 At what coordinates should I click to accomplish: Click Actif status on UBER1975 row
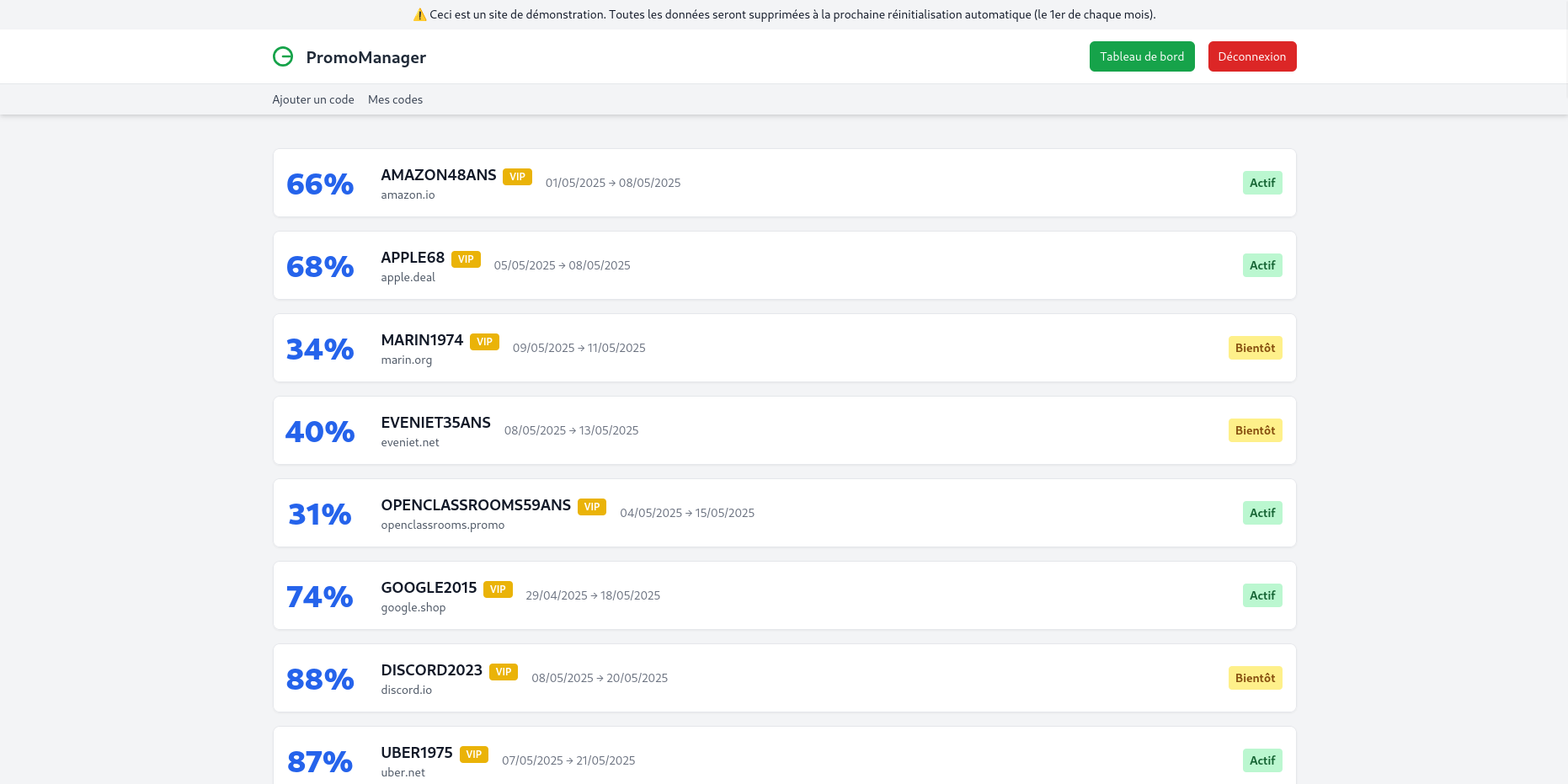1261,760
